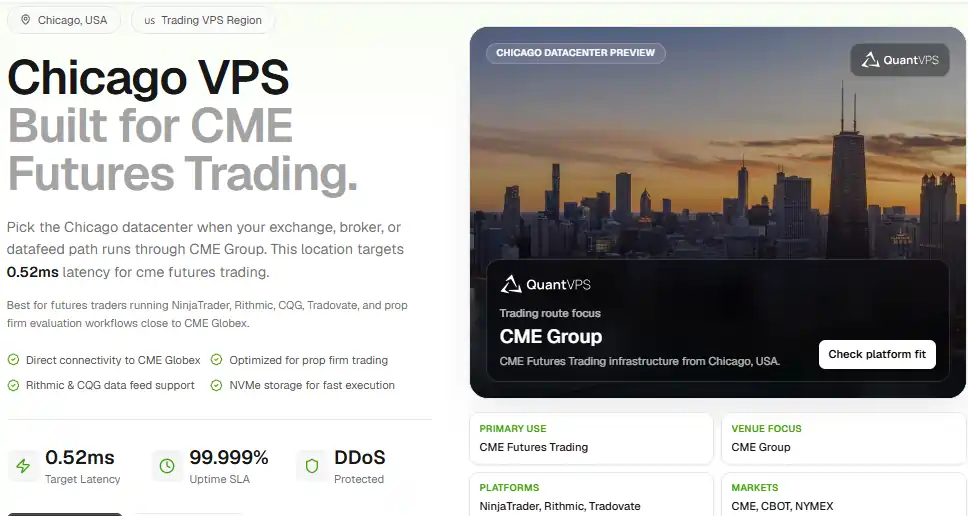Click the Direct connectivity to CME Globex text
The width and height of the screenshot is (968, 516).
113,360
